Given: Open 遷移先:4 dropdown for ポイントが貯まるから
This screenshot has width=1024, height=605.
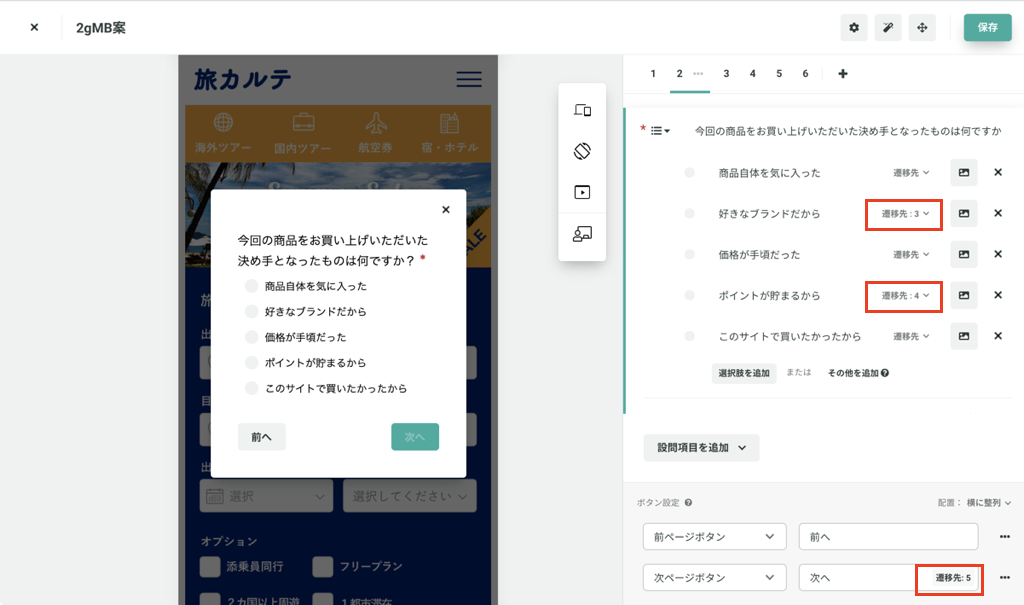Looking at the screenshot, I should 905,295.
